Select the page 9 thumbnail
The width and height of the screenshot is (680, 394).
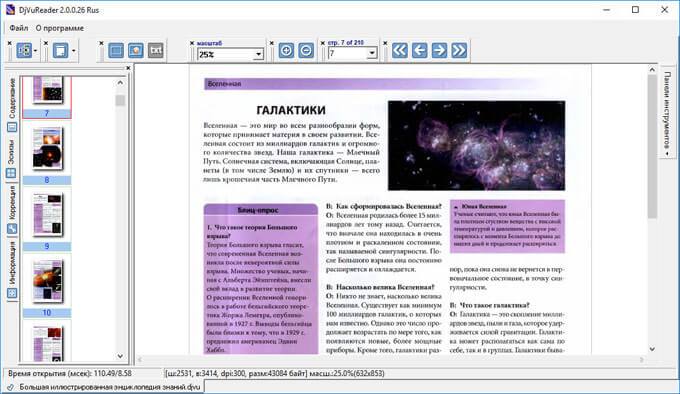(47, 220)
